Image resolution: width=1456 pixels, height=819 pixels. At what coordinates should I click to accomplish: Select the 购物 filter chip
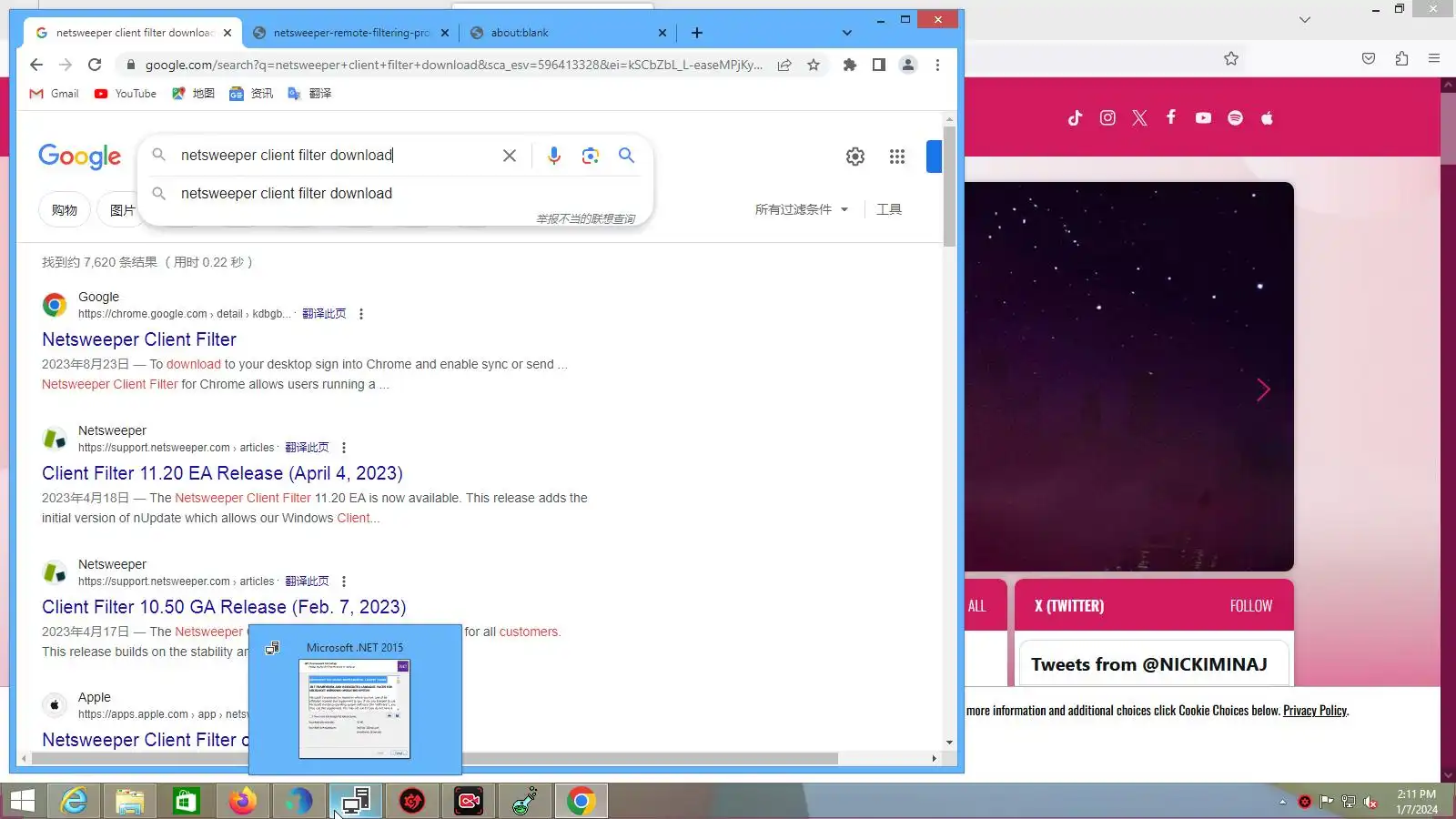[65, 210]
